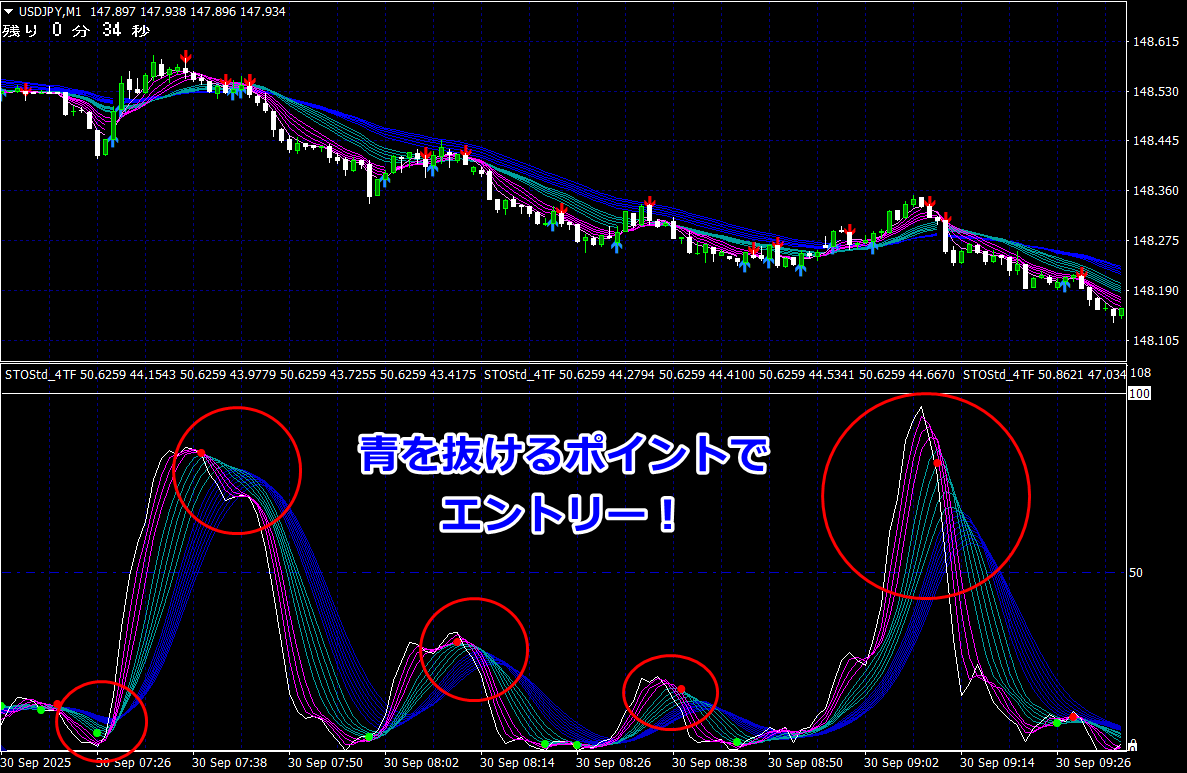Click the 100 level label on indicator scale
This screenshot has height=773, width=1187.
pos(1138,395)
